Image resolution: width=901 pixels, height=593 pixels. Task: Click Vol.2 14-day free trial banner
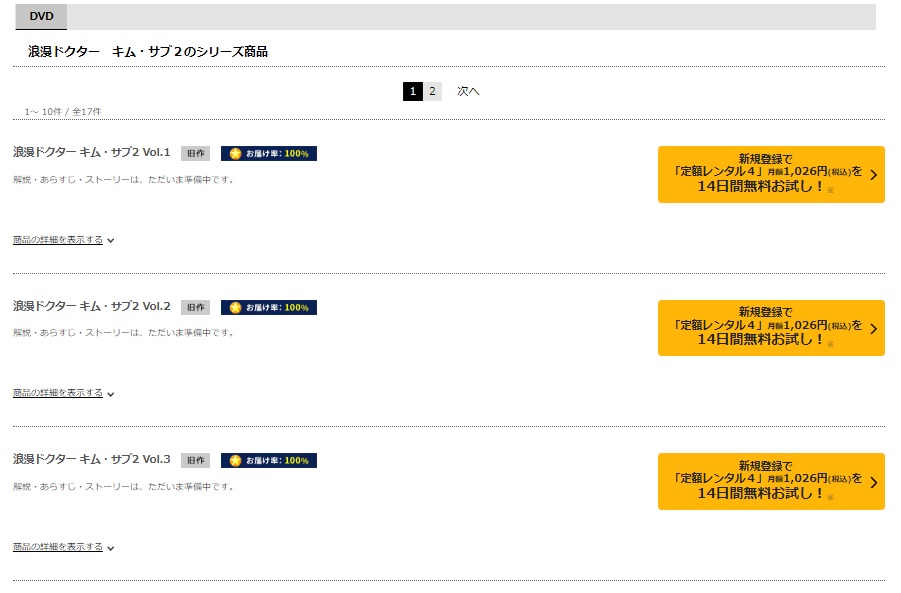[771, 328]
